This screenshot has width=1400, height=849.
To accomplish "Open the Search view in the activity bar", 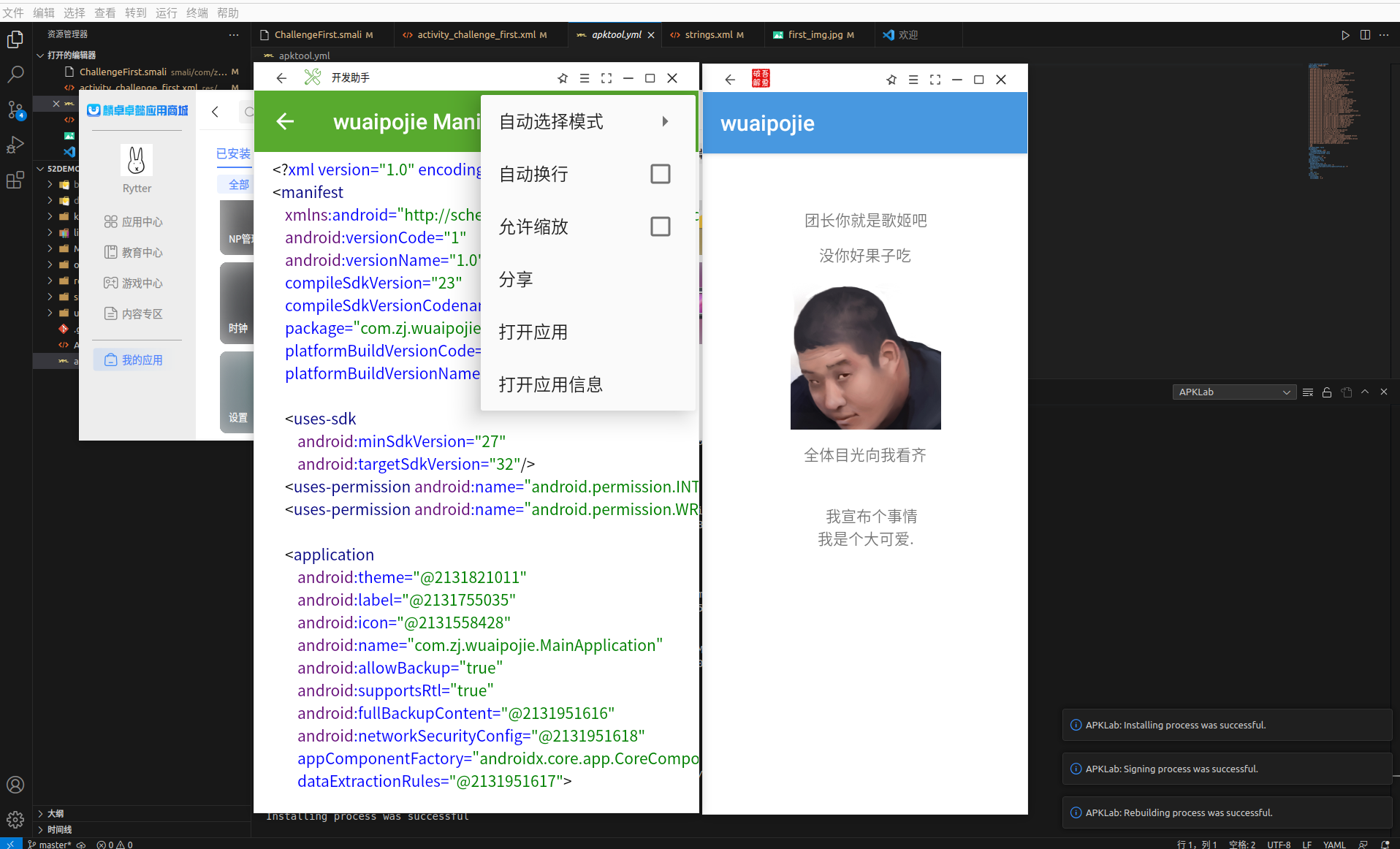I will pyautogui.click(x=15, y=75).
